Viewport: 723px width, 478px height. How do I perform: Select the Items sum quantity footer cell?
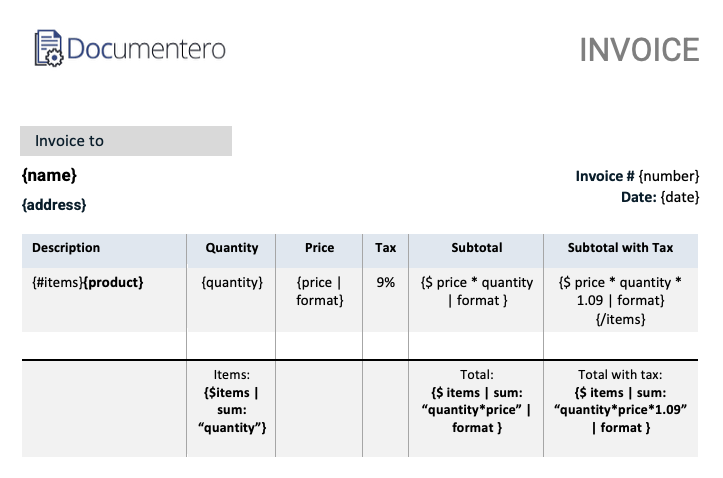tap(231, 401)
